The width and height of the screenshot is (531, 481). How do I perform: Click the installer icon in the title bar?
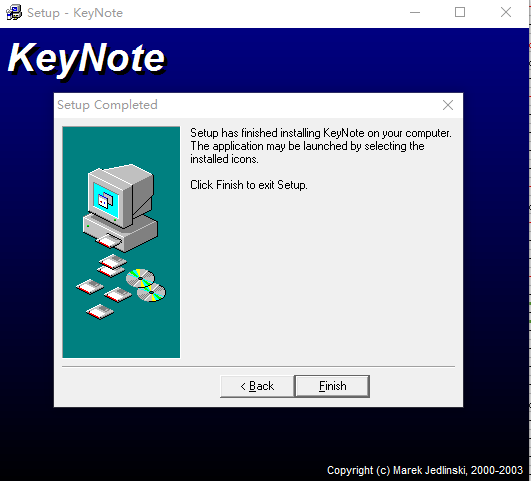(14, 13)
